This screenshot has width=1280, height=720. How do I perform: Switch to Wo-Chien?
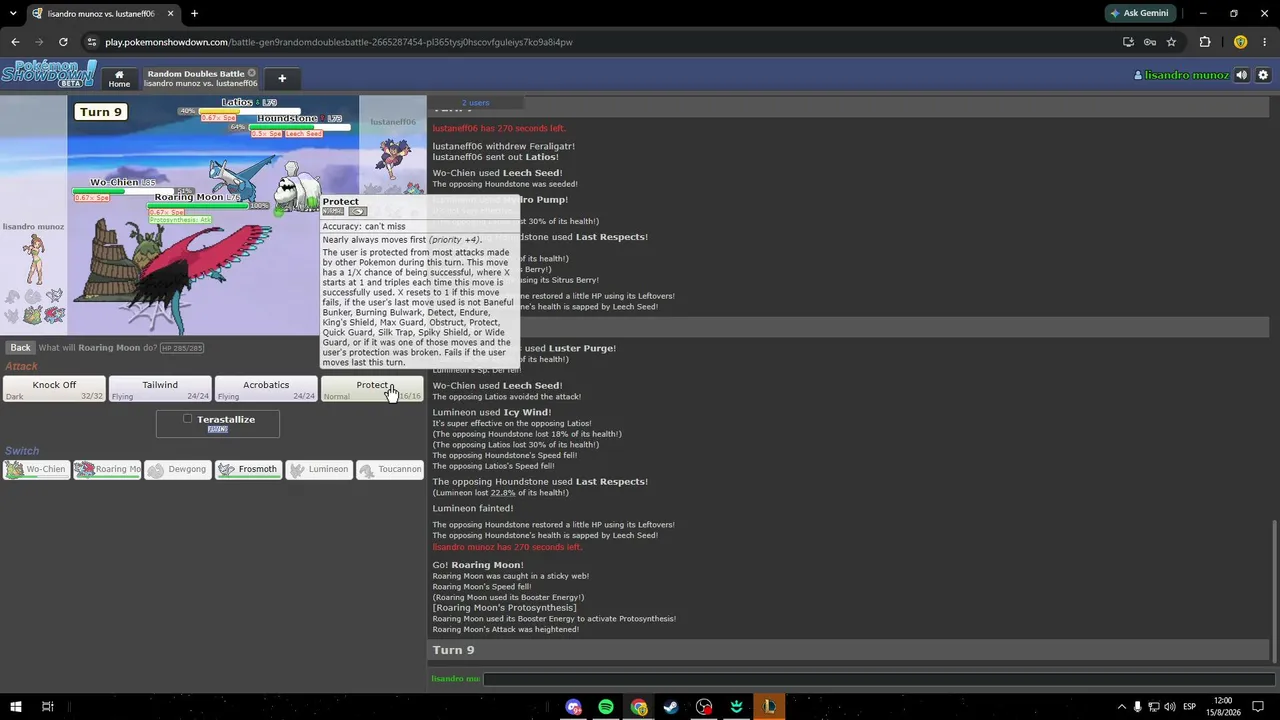(37, 469)
